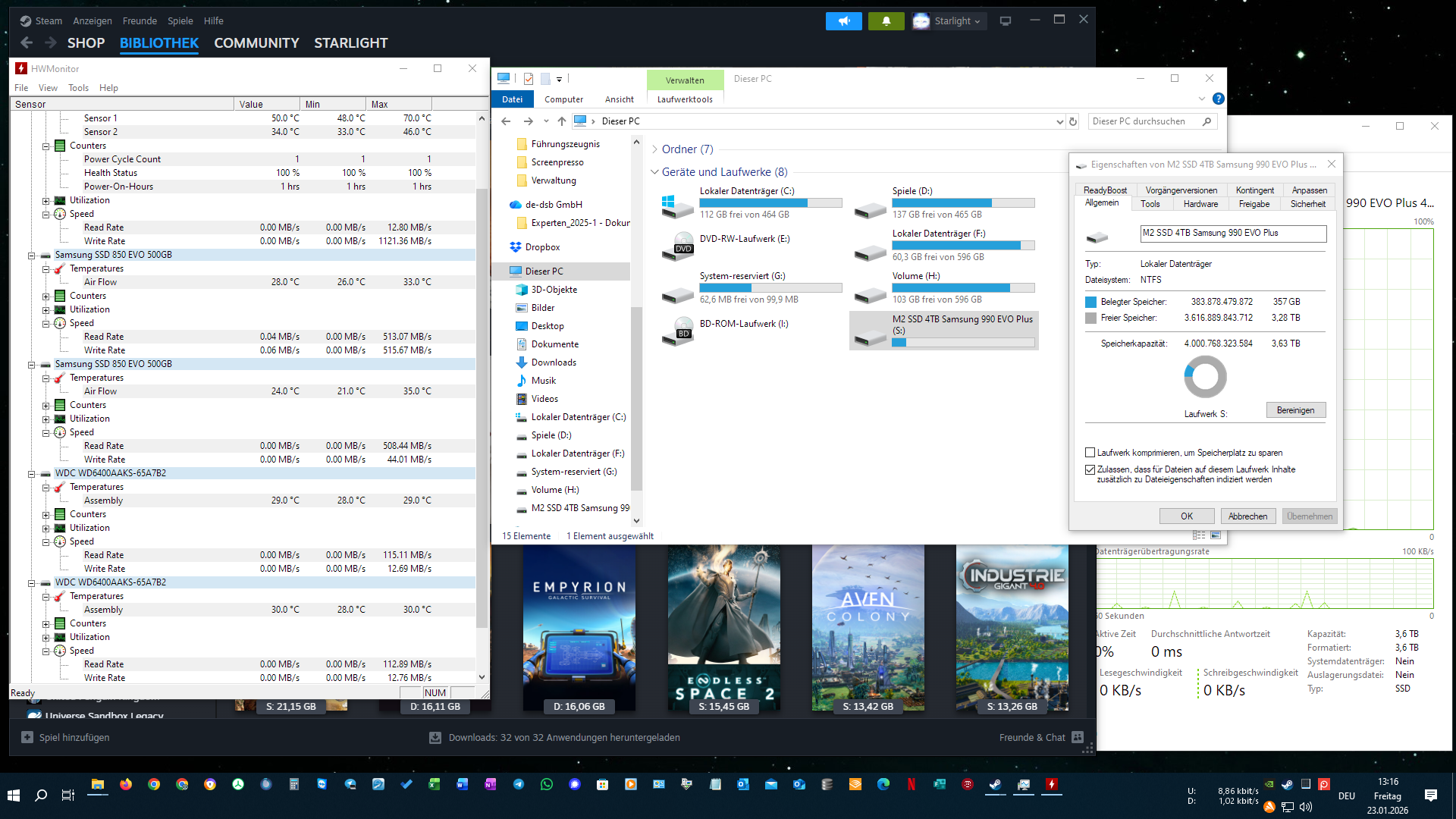Image resolution: width=1456 pixels, height=819 pixels.
Task: Open the address bar history dropdown
Action: tap(1059, 121)
